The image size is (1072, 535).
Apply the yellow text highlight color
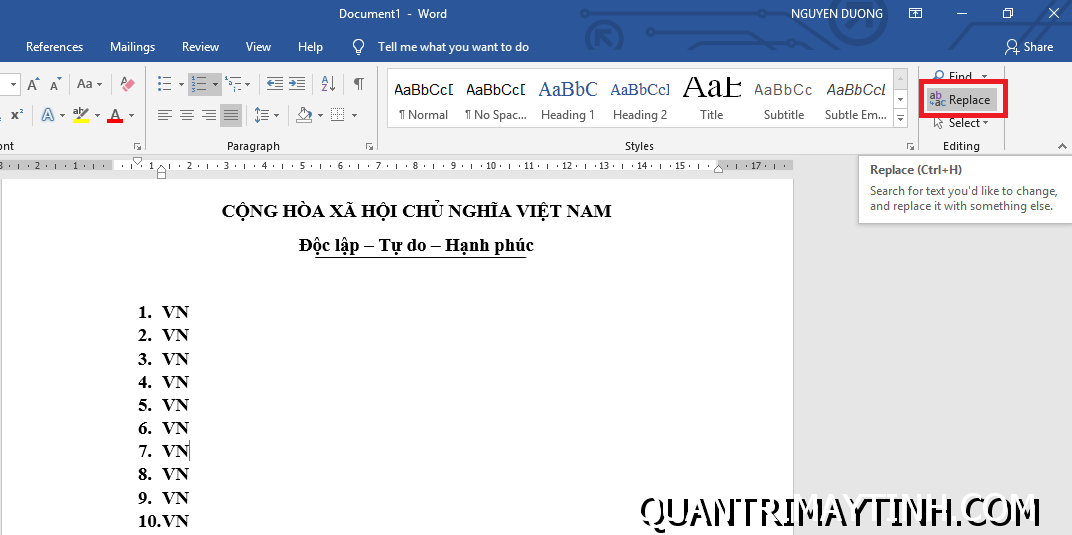coord(81,115)
